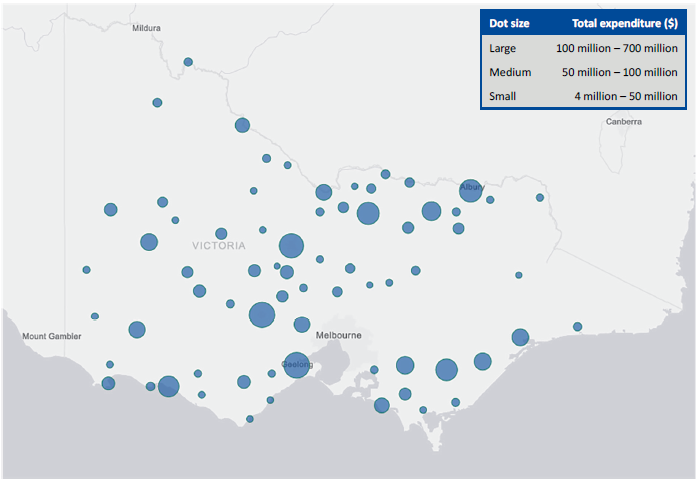Select the Mount Gambier label
Screen dimensions: 698x482
coord(50,336)
